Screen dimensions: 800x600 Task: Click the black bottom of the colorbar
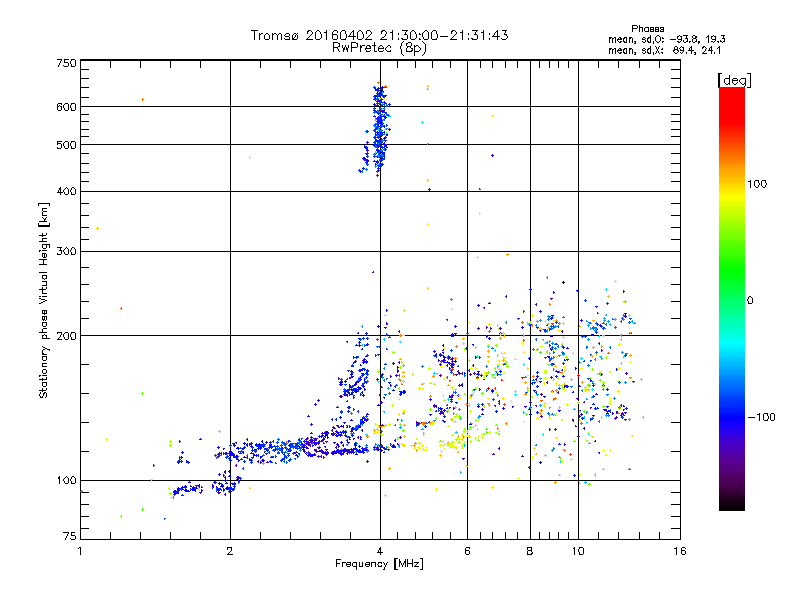732,503
